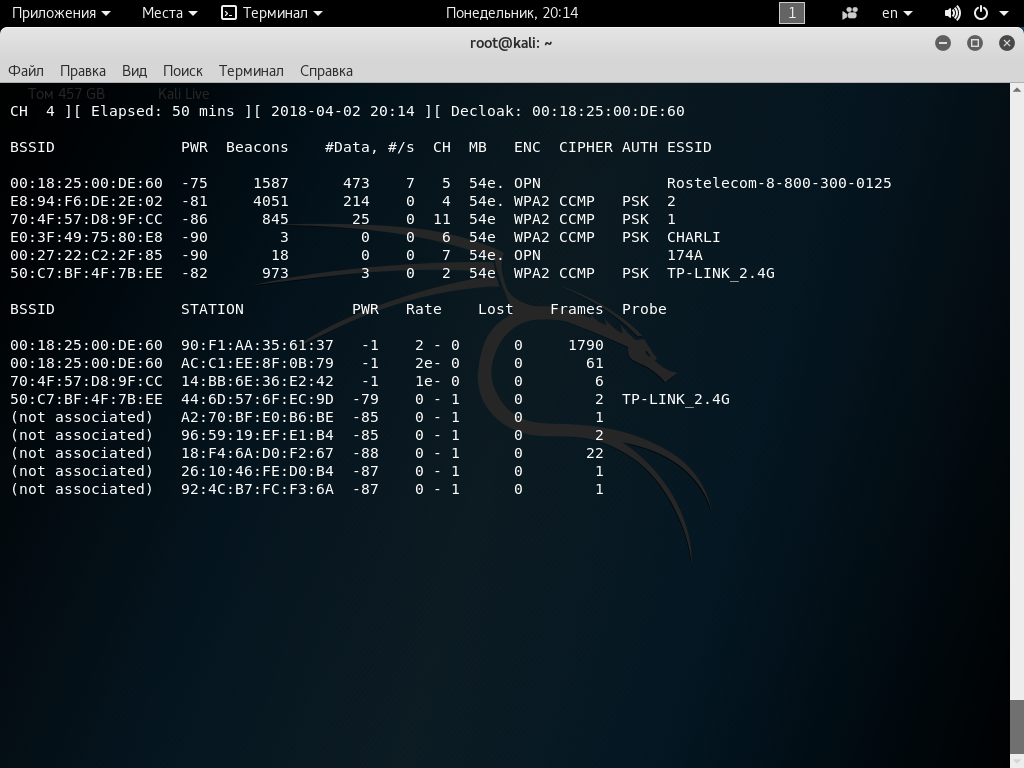Screen dimensions: 1024x768
Task: Click ESSID CHARLI
Action: (x=693, y=237)
